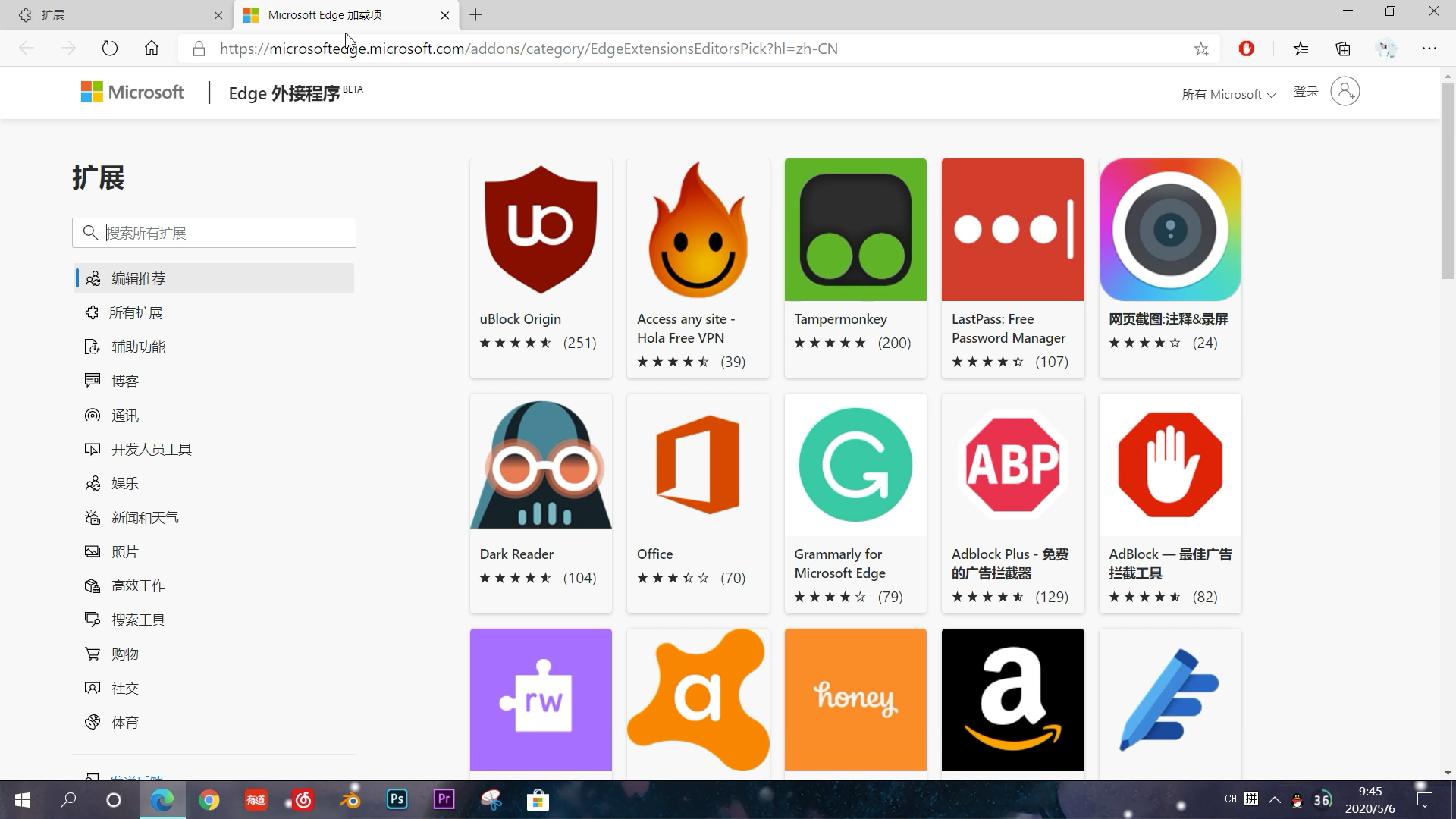Click the page vertical scrollbar thumb

1448,180
